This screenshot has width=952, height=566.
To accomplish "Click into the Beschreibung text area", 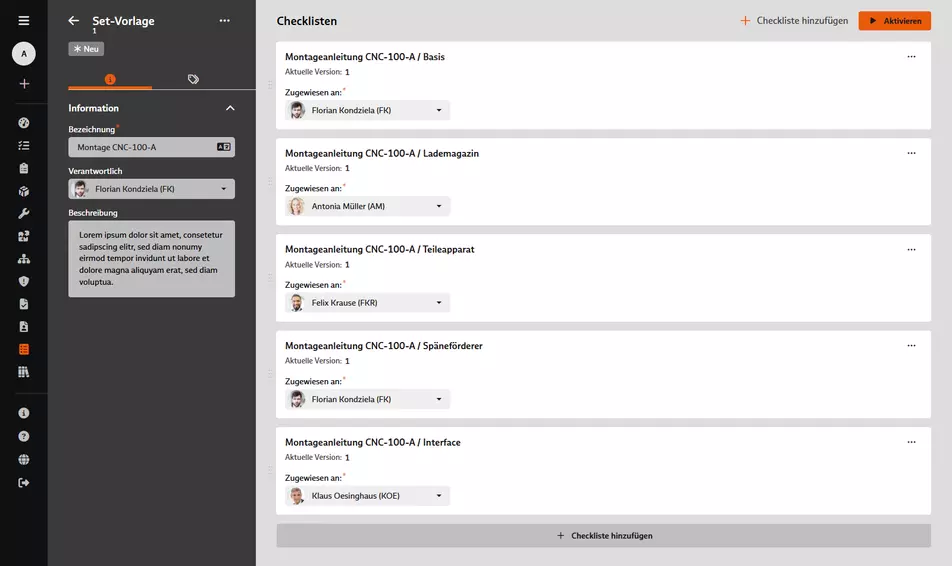I will pyautogui.click(x=152, y=259).
